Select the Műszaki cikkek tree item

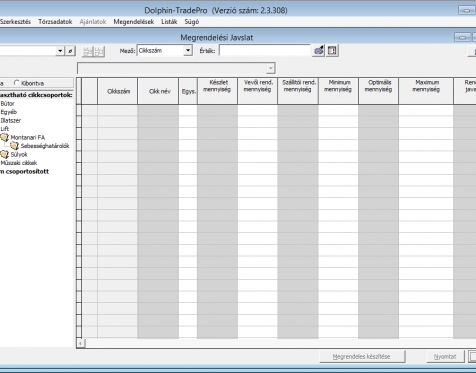[19, 163]
